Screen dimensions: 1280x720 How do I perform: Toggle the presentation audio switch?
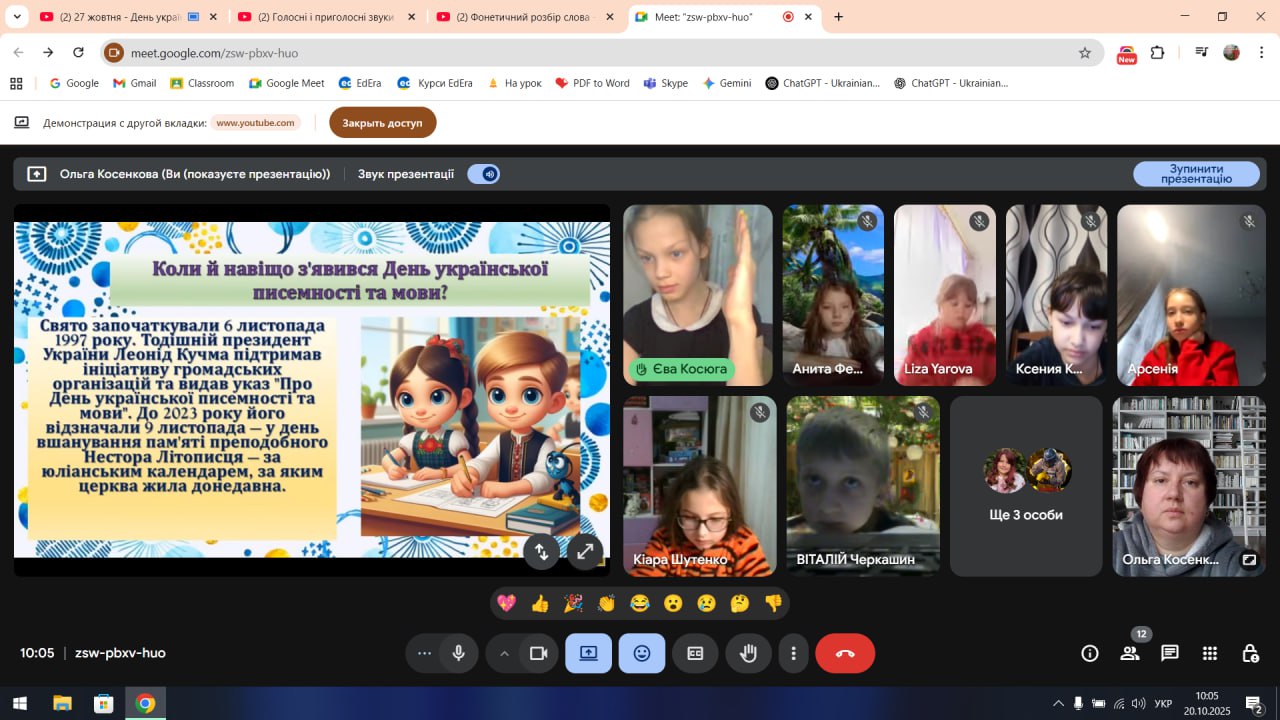[x=484, y=174]
